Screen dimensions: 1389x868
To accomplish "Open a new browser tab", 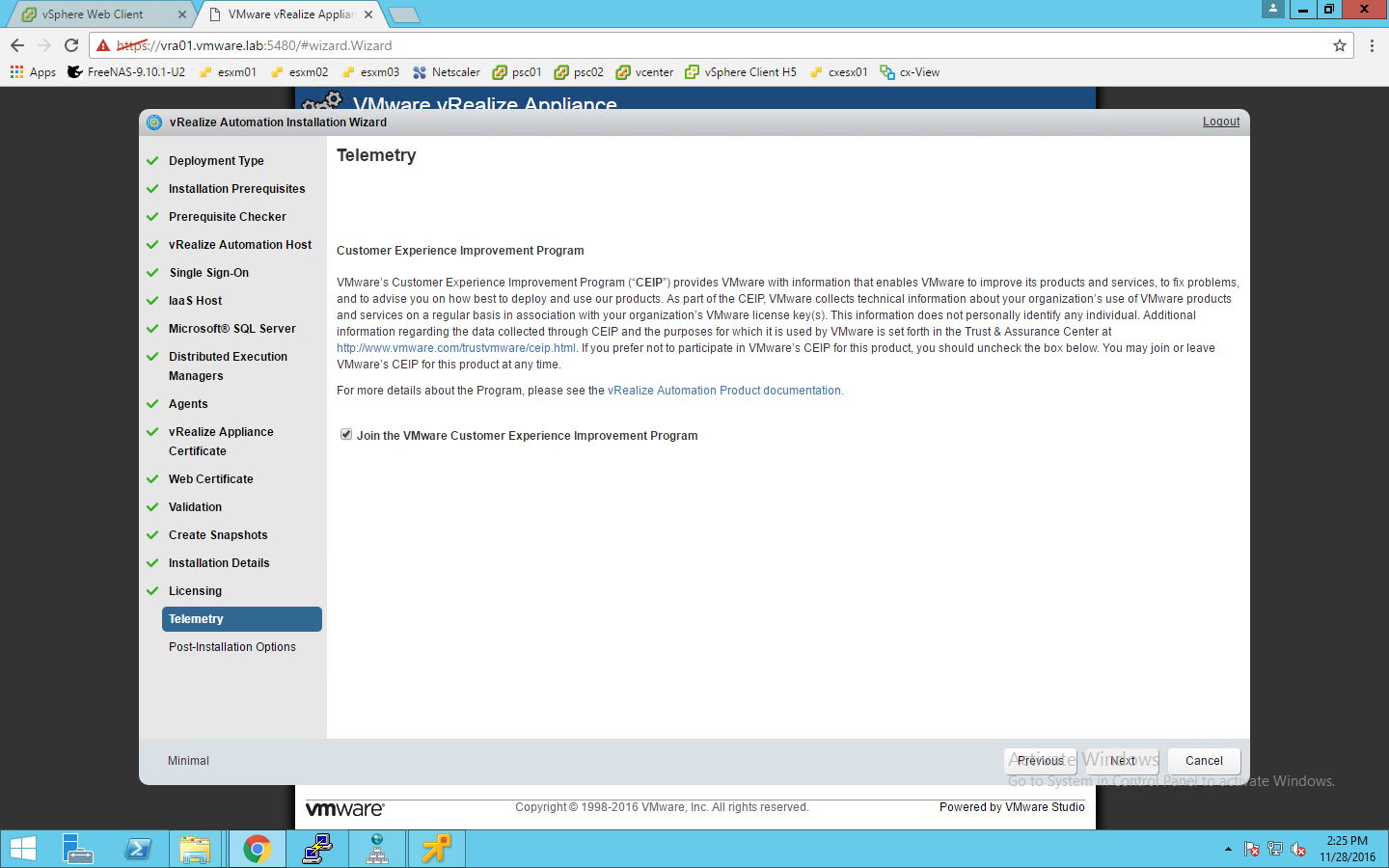I will (x=403, y=14).
